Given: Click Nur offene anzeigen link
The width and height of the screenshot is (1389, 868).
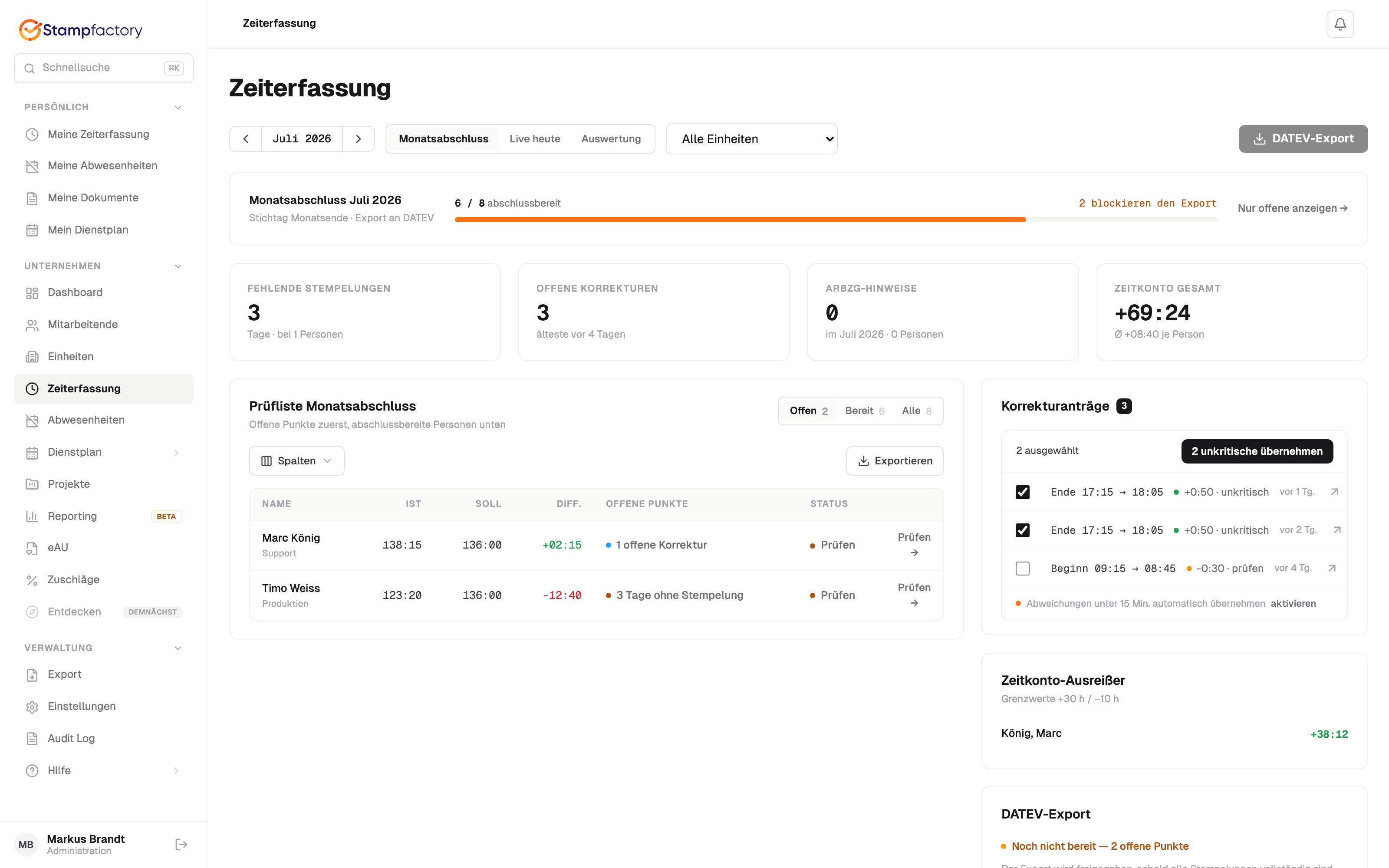Looking at the screenshot, I should 1293,208.
